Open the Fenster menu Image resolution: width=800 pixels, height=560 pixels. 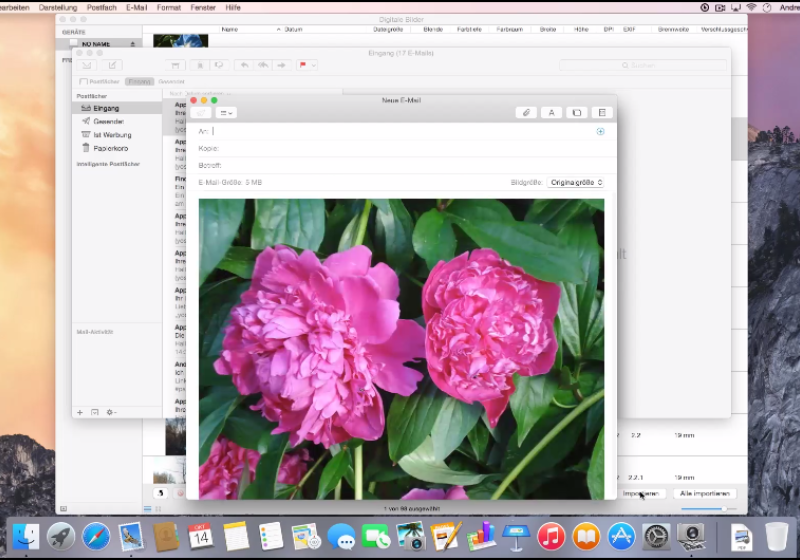(203, 8)
